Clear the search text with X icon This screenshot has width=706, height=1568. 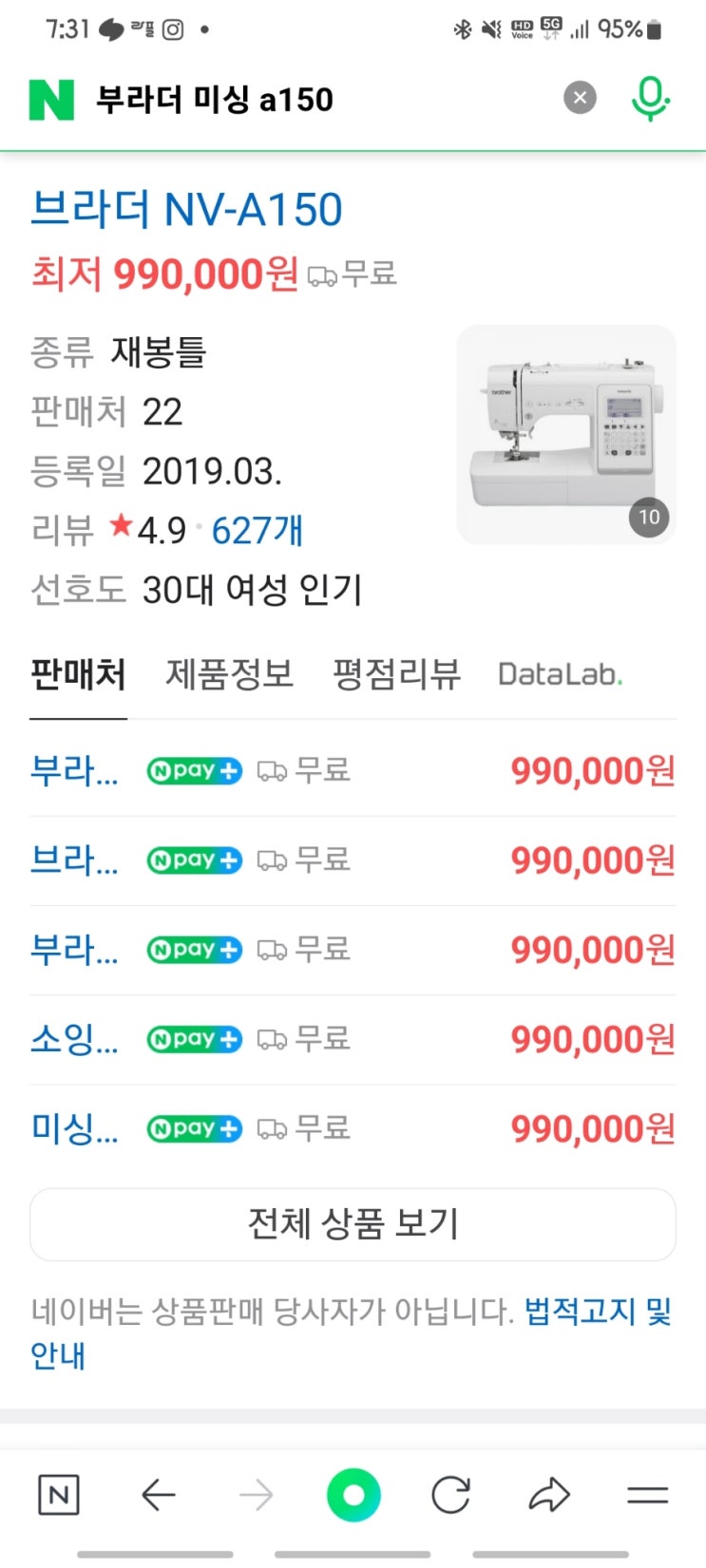(580, 97)
